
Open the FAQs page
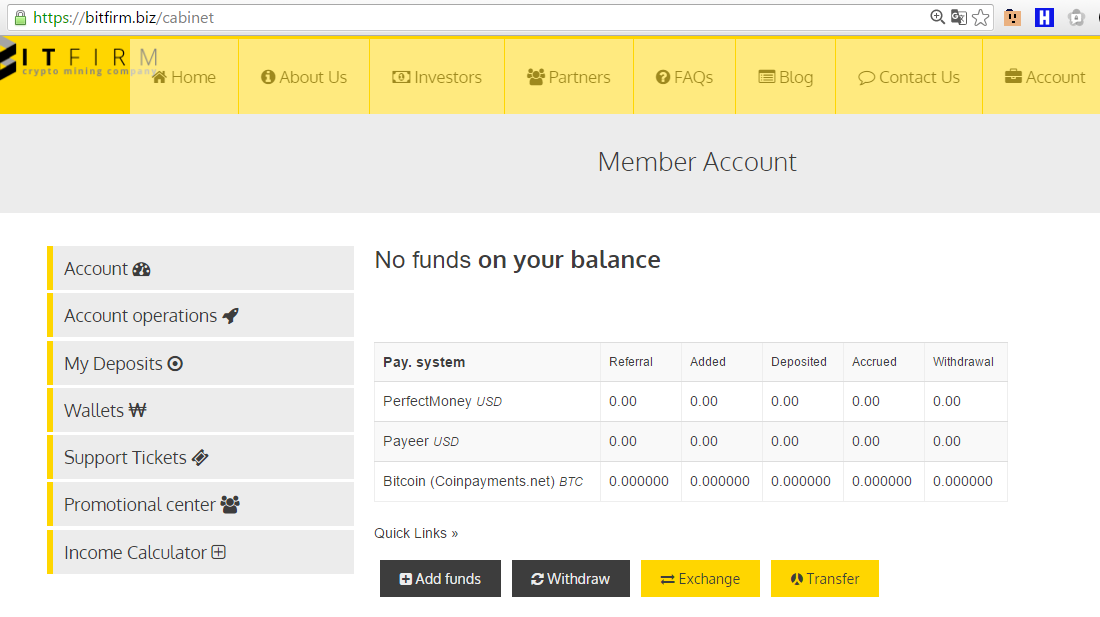click(684, 77)
